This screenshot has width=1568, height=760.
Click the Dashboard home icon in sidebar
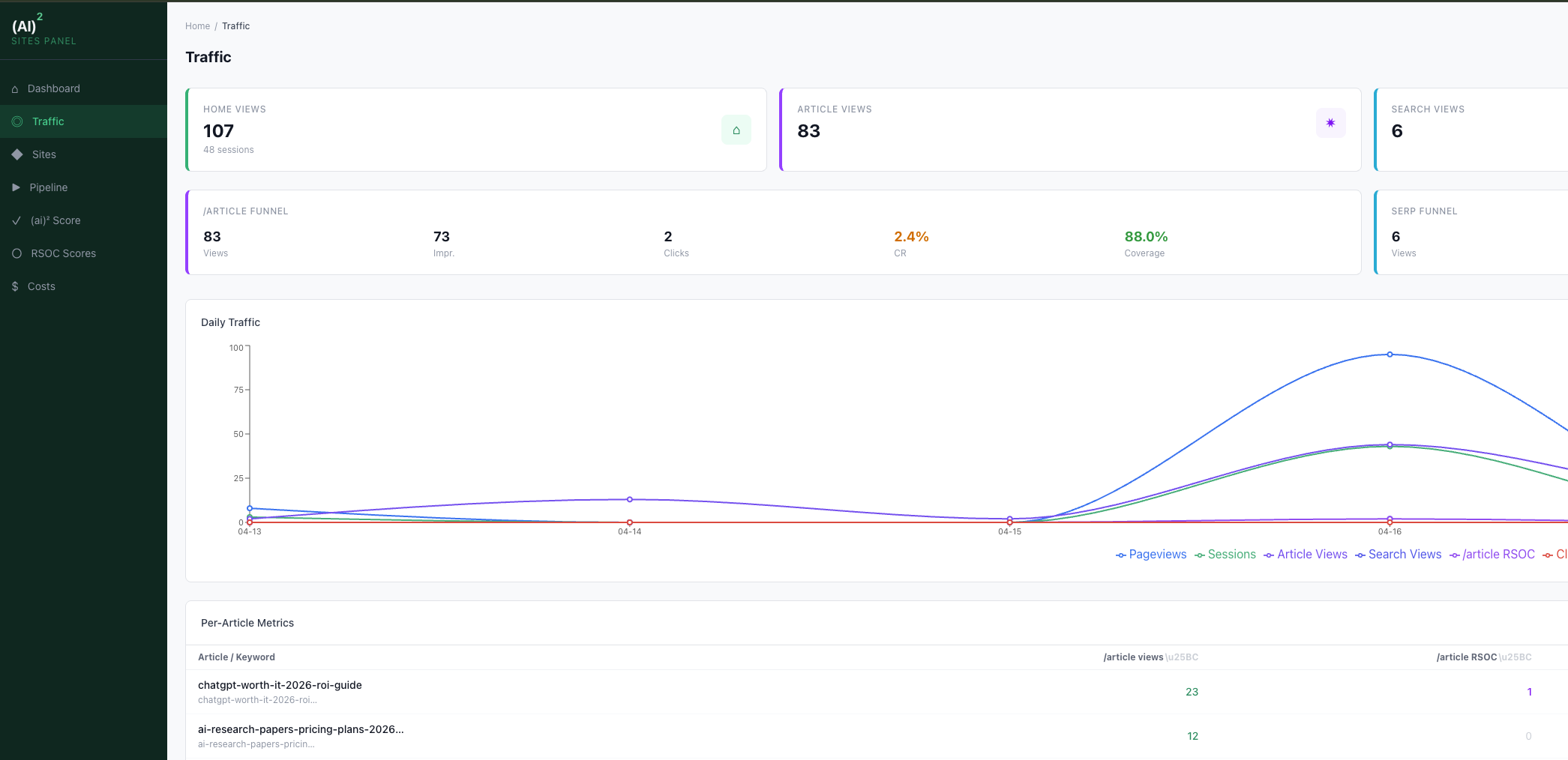15,89
